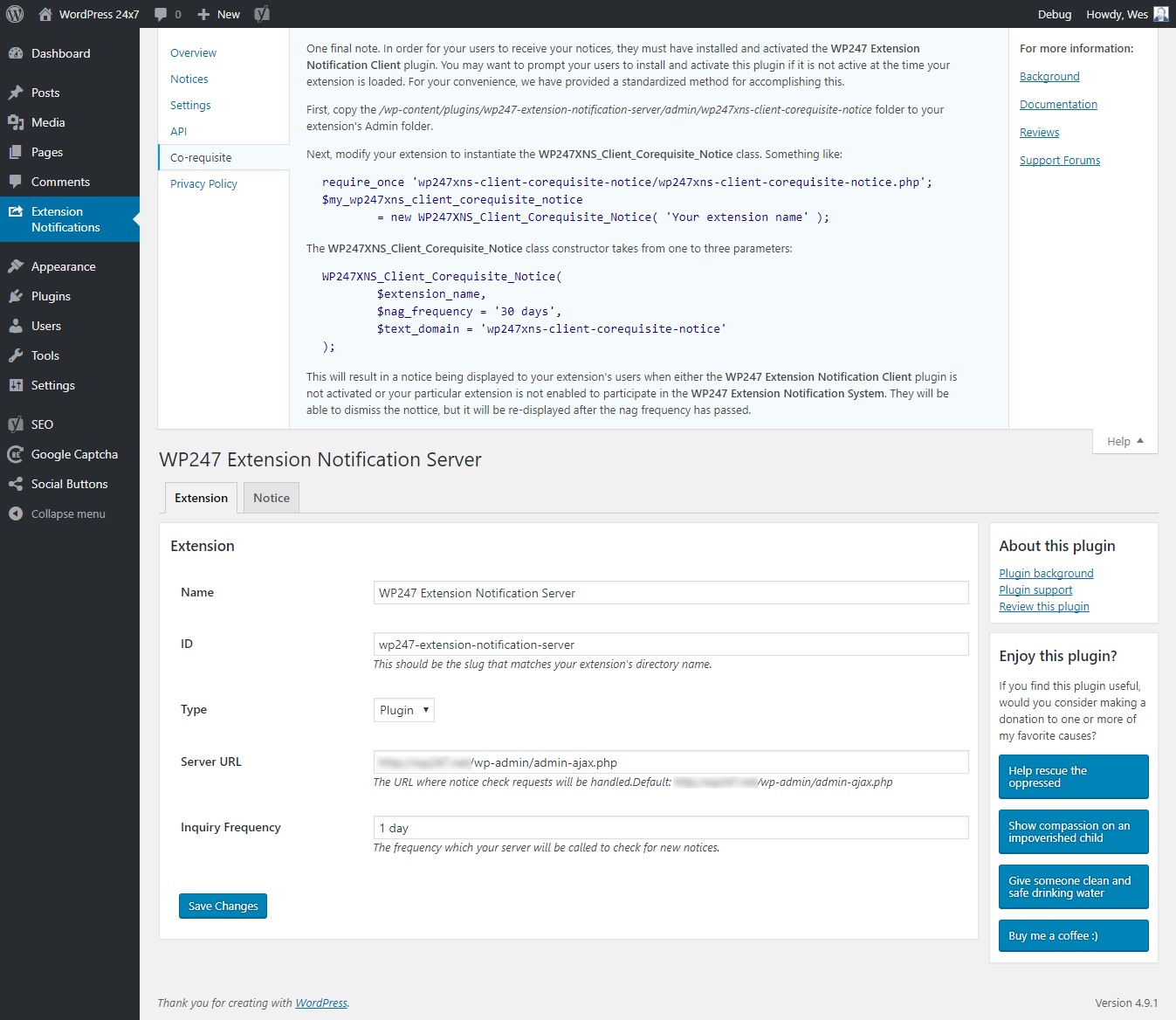Screen dimensions: 1176x1020
Task: Click the Server URL input field
Action: point(671,762)
